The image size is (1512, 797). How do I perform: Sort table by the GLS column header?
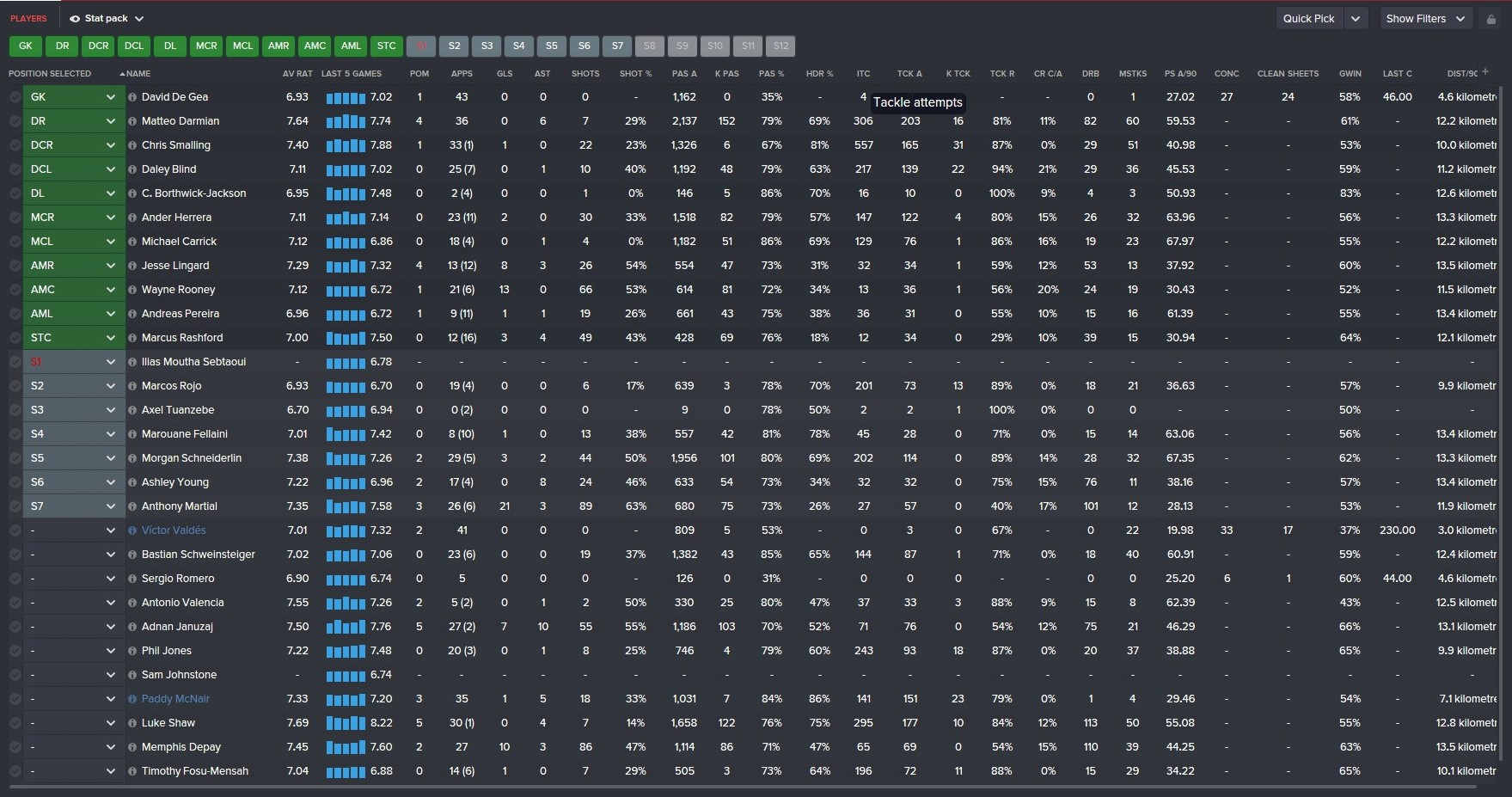[x=505, y=74]
